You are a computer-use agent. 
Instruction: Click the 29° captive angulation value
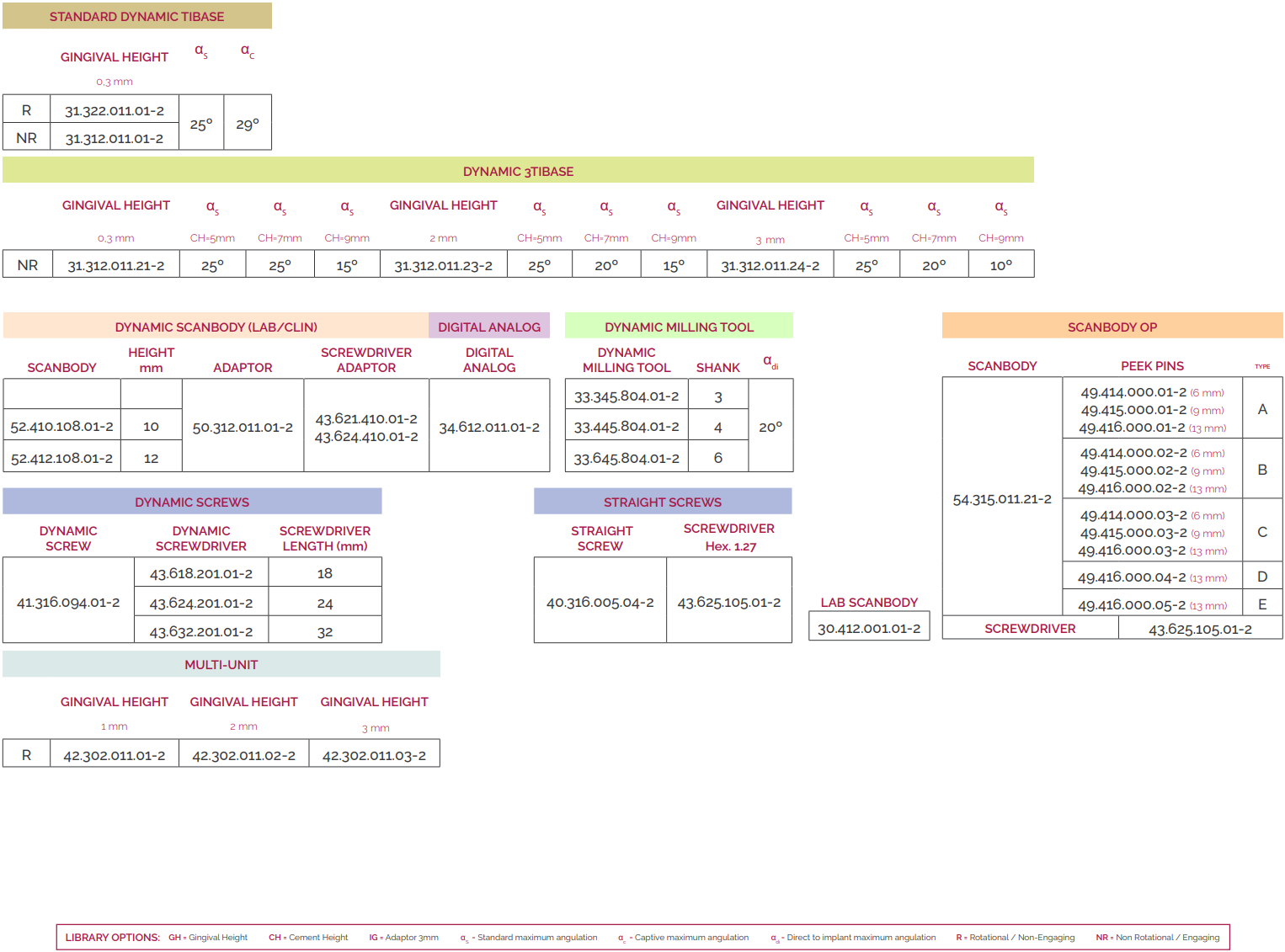tap(248, 124)
